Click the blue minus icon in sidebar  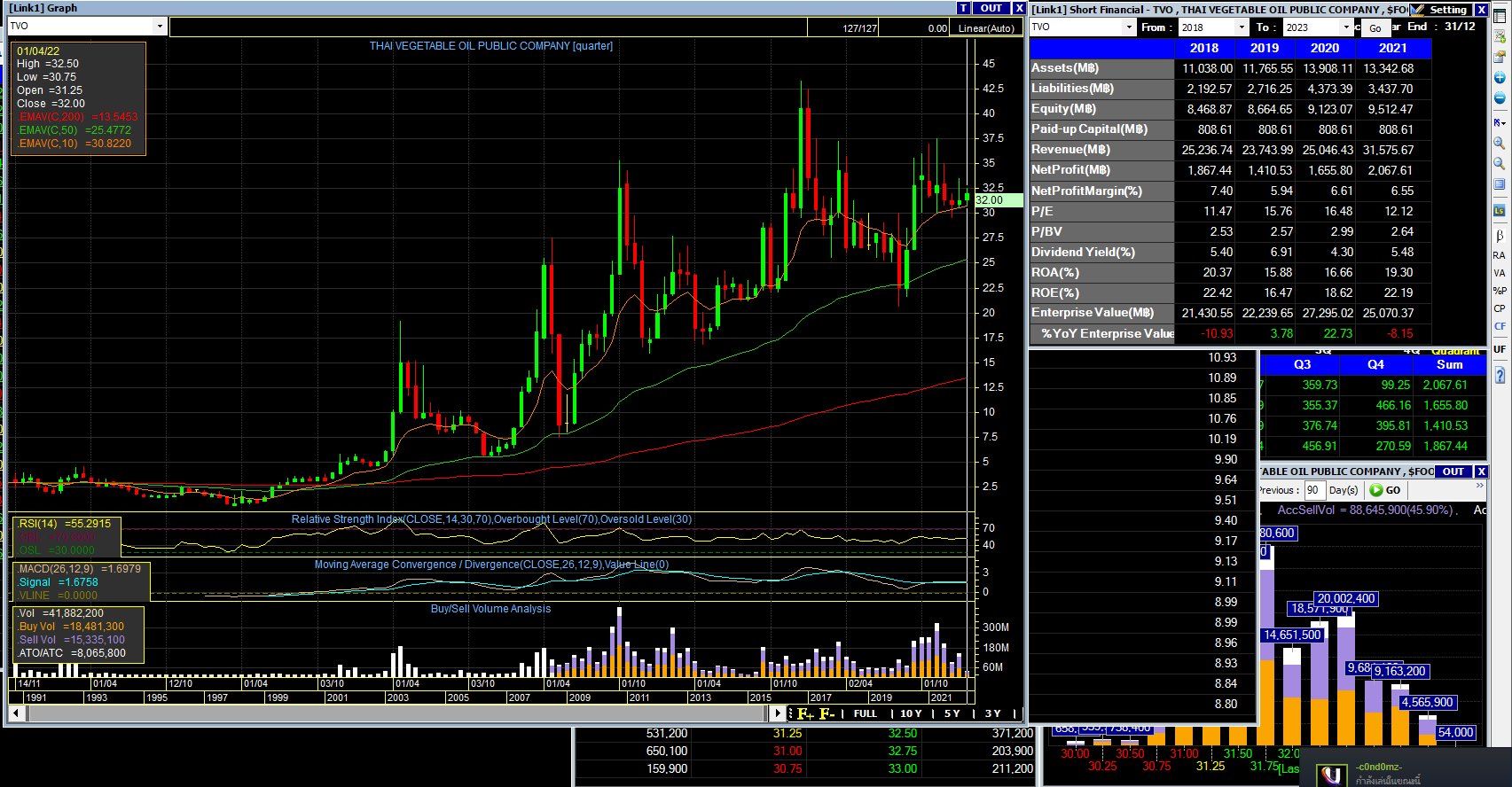click(x=1500, y=98)
